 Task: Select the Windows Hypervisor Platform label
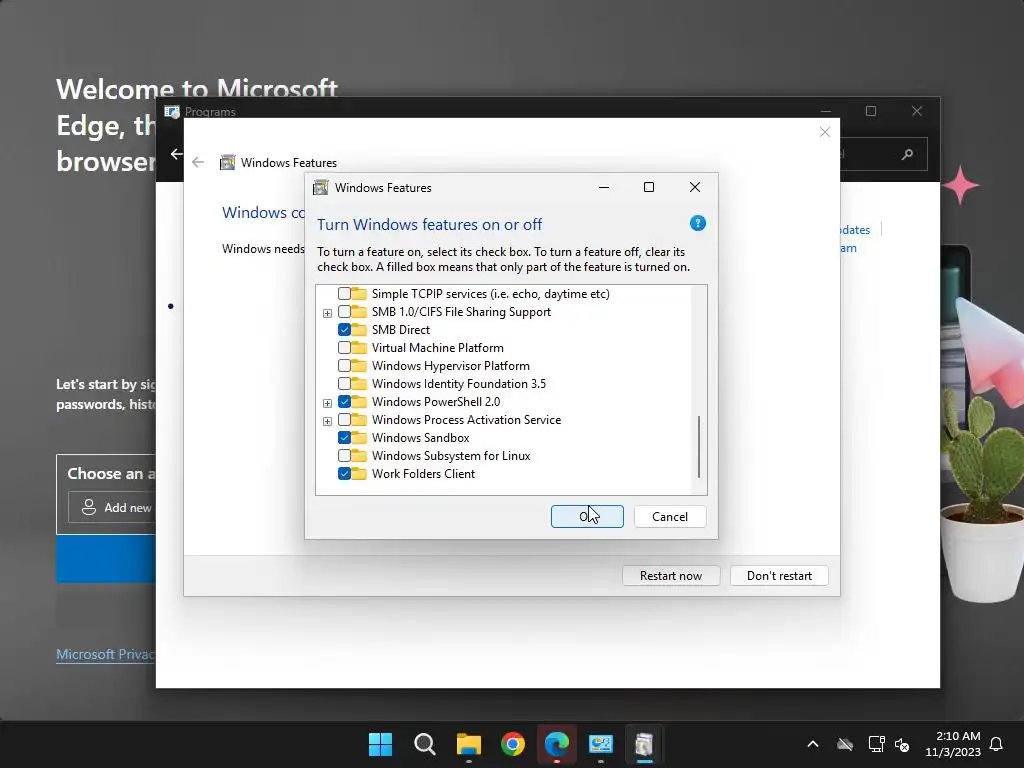point(451,366)
